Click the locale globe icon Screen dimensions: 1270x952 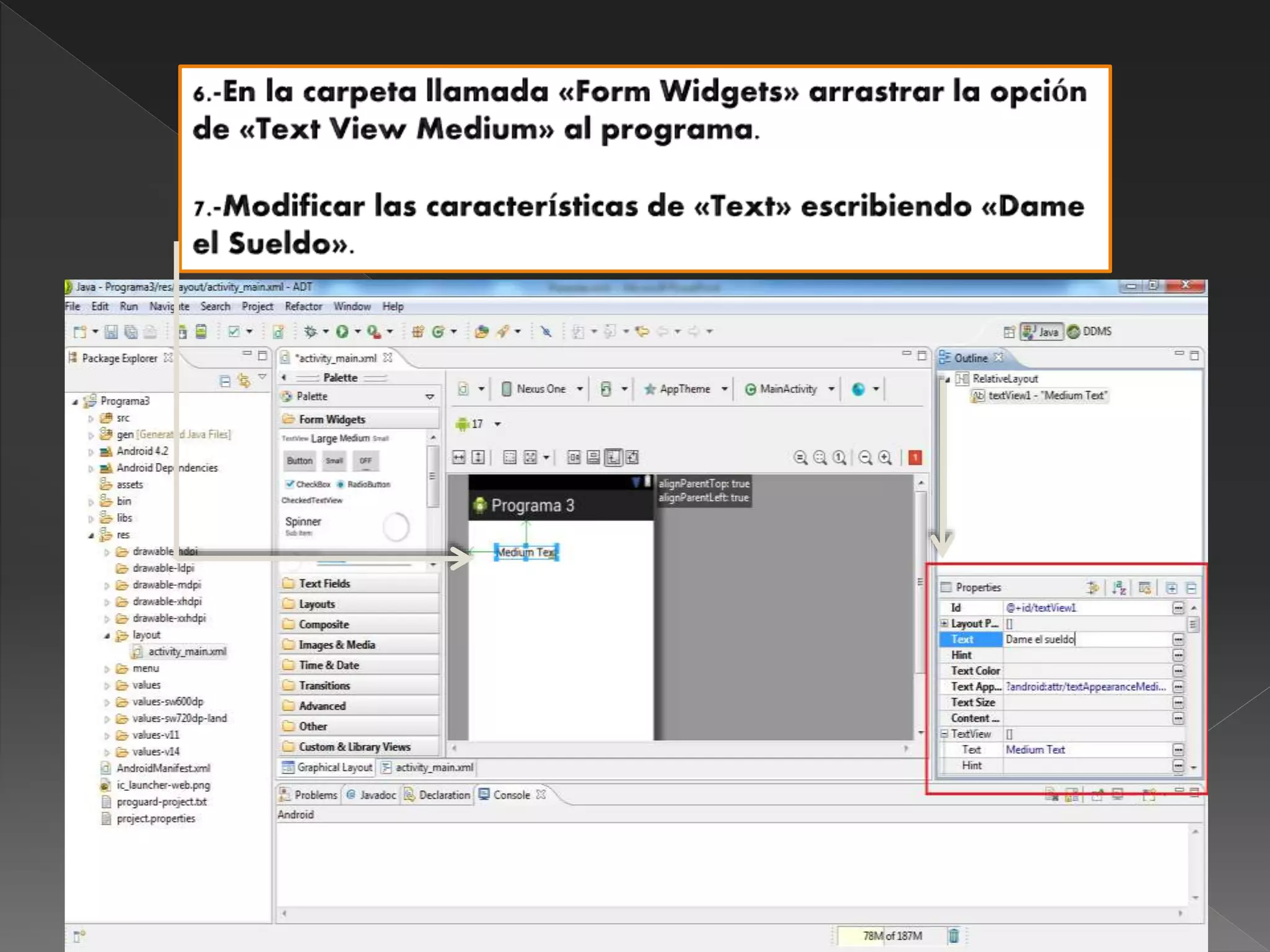pos(858,389)
